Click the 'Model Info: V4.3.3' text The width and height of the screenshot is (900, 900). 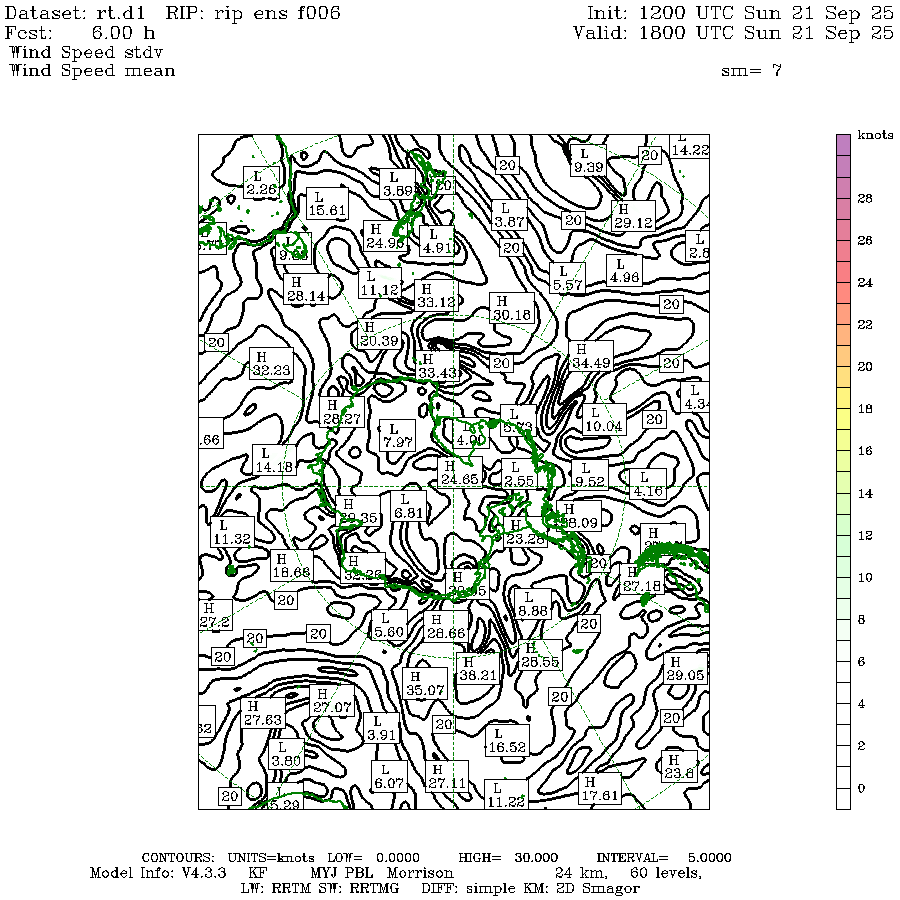click(x=158, y=873)
